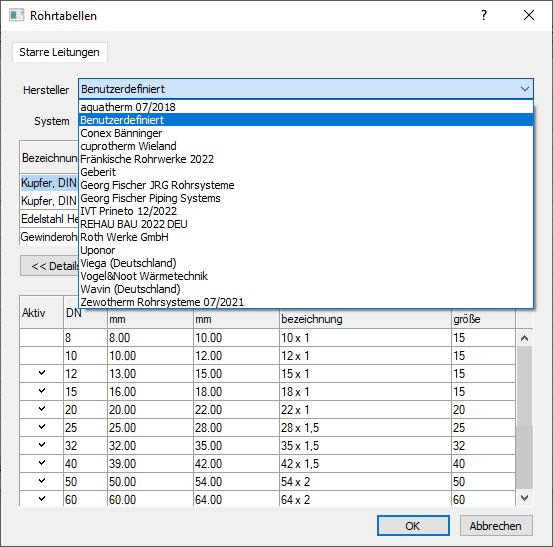Toggle Aktiv checkmark for DN 15 row

pyautogui.click(x=42, y=391)
